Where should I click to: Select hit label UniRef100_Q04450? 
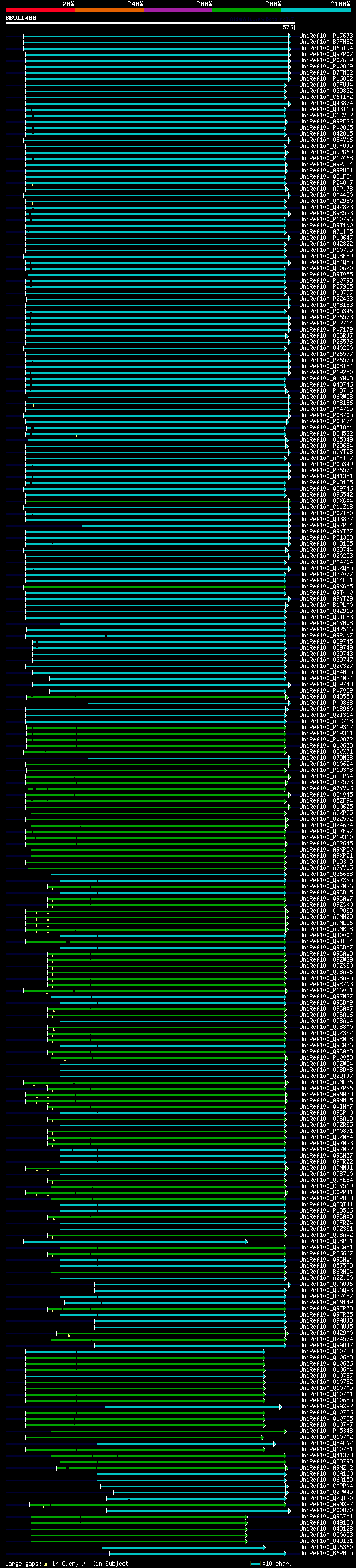326,195
